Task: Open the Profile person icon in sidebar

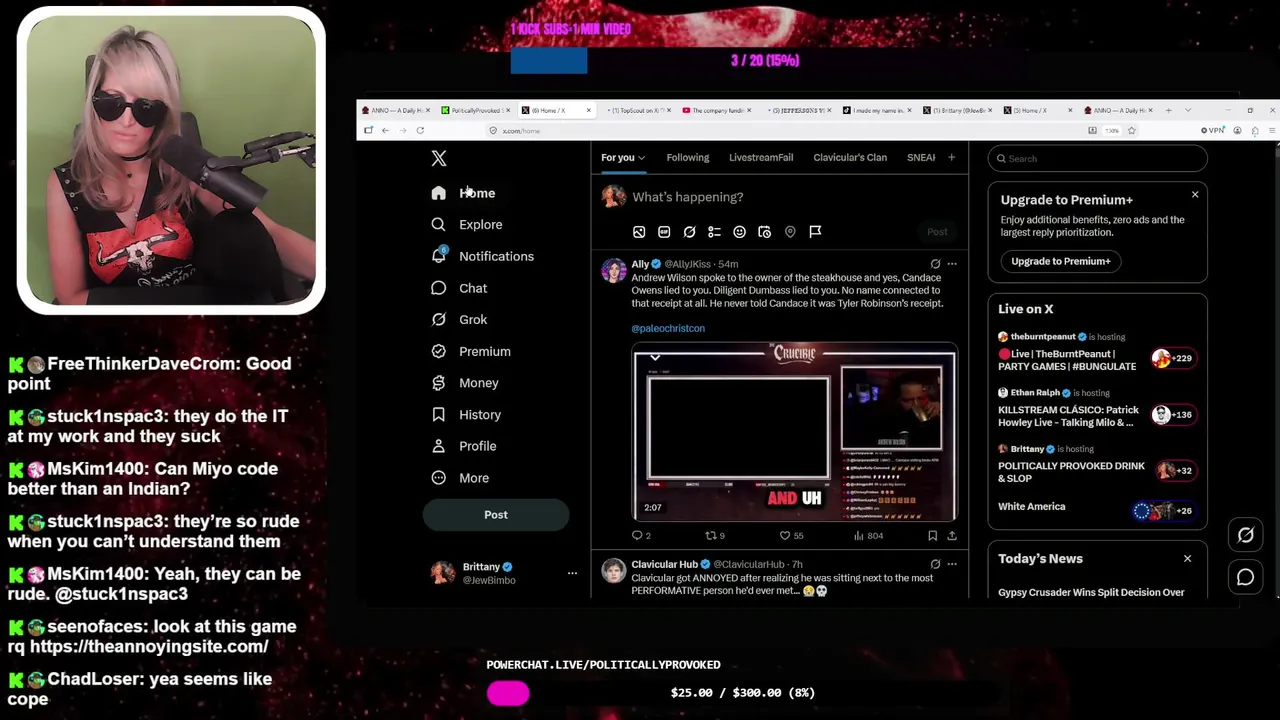Action: click(x=438, y=446)
